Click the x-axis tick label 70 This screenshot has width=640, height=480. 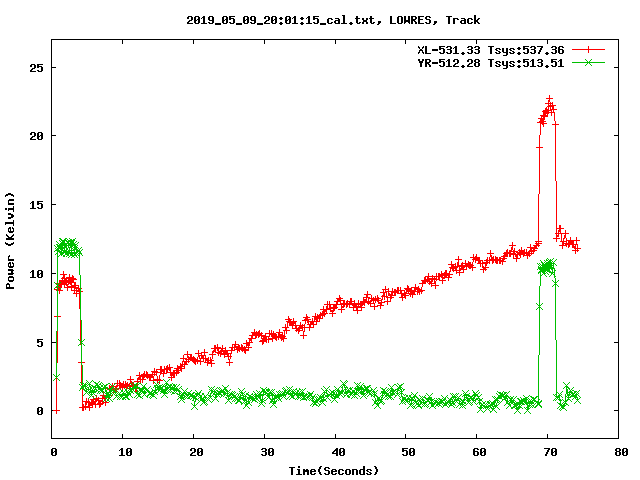point(551,452)
